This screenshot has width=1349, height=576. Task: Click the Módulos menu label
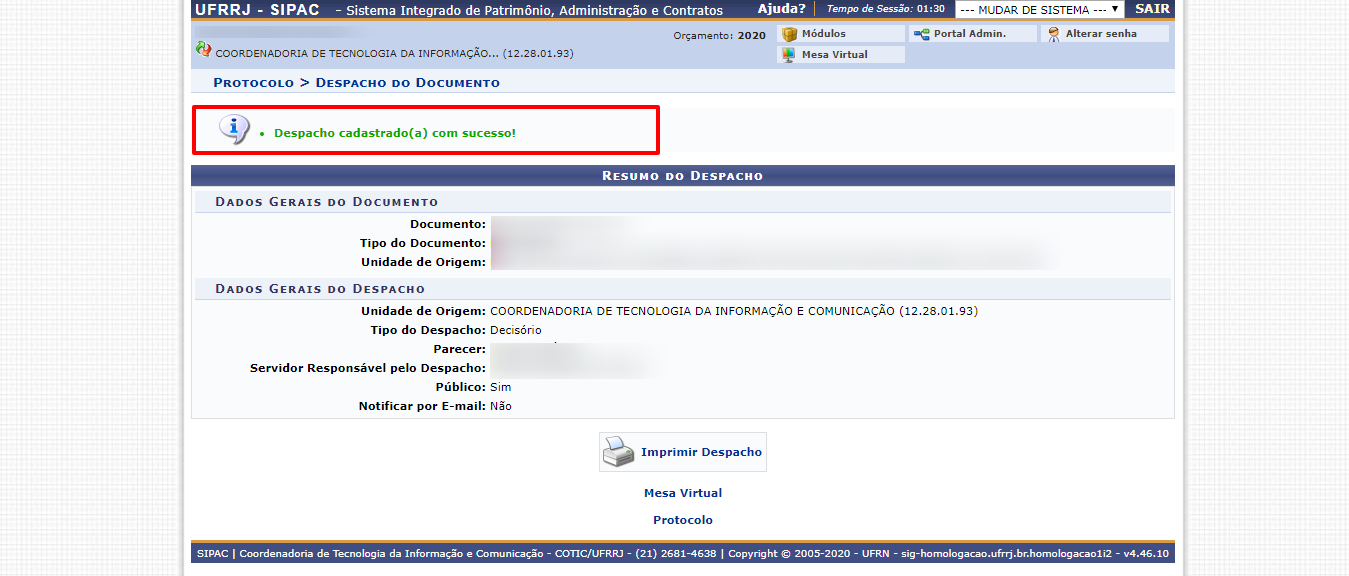click(x=823, y=34)
